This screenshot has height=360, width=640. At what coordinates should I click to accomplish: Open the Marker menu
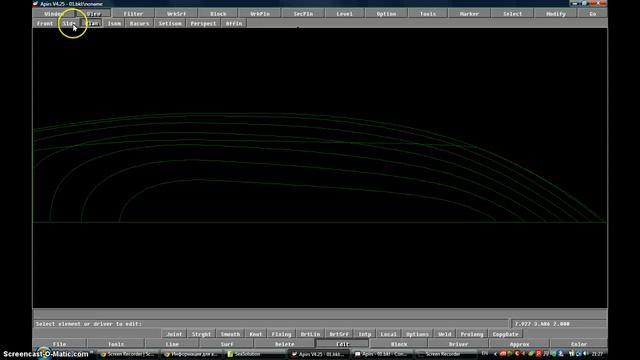click(x=469, y=13)
